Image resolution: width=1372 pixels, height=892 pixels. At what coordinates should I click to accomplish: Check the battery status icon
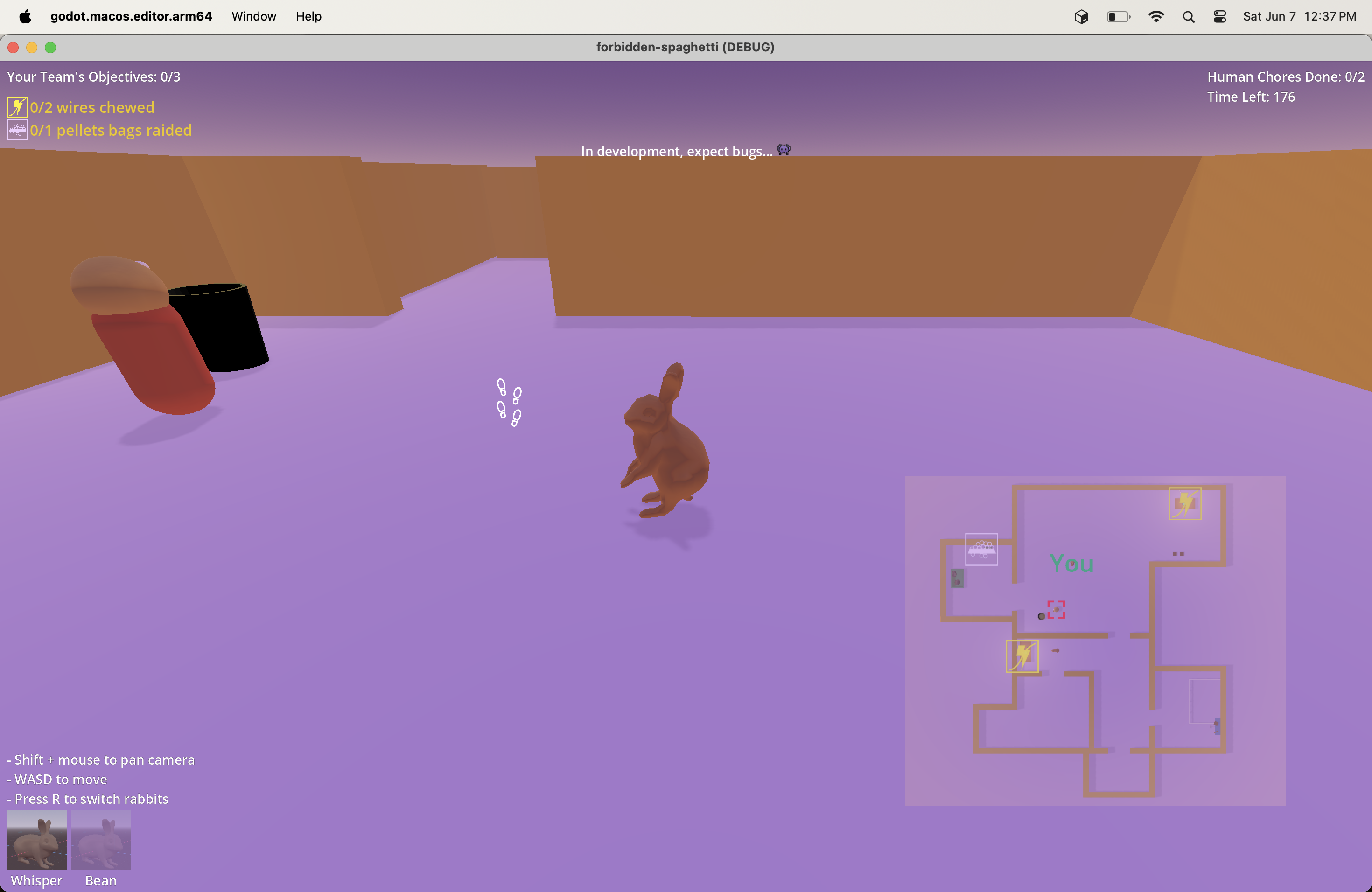click(1118, 17)
